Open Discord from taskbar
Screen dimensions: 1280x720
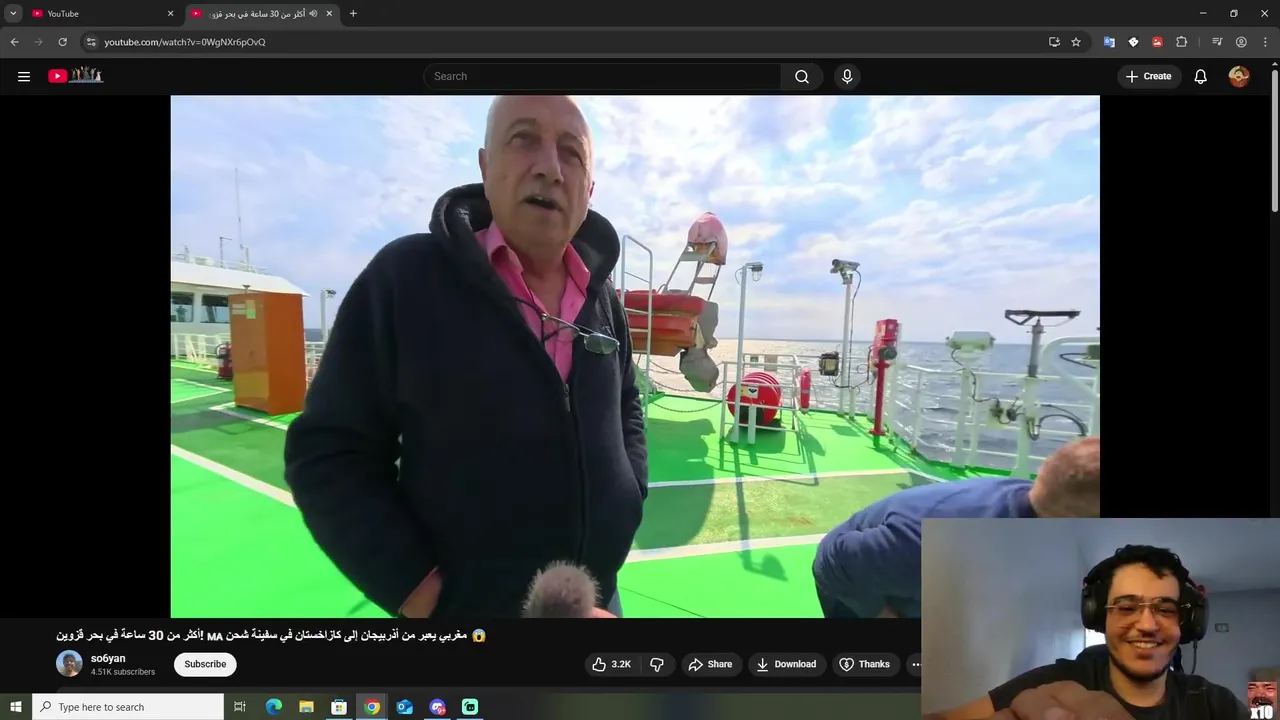(437, 707)
